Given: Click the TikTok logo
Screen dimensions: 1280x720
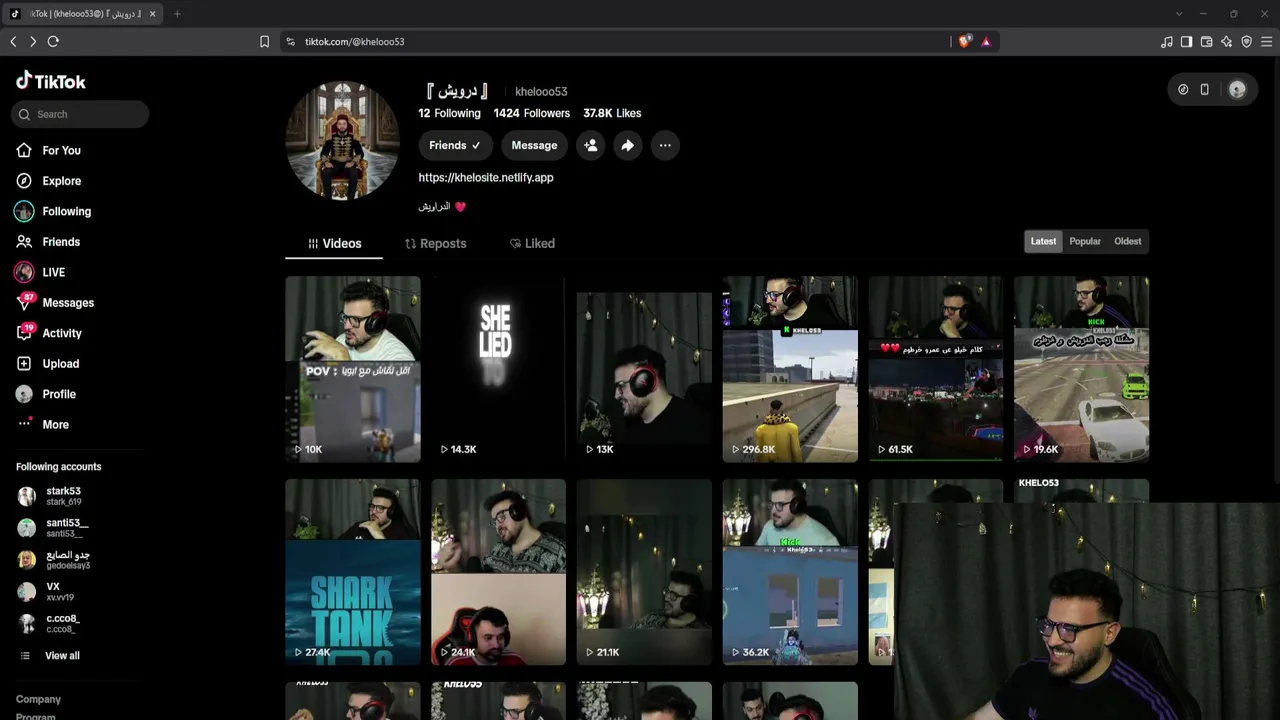Looking at the screenshot, I should click(51, 81).
